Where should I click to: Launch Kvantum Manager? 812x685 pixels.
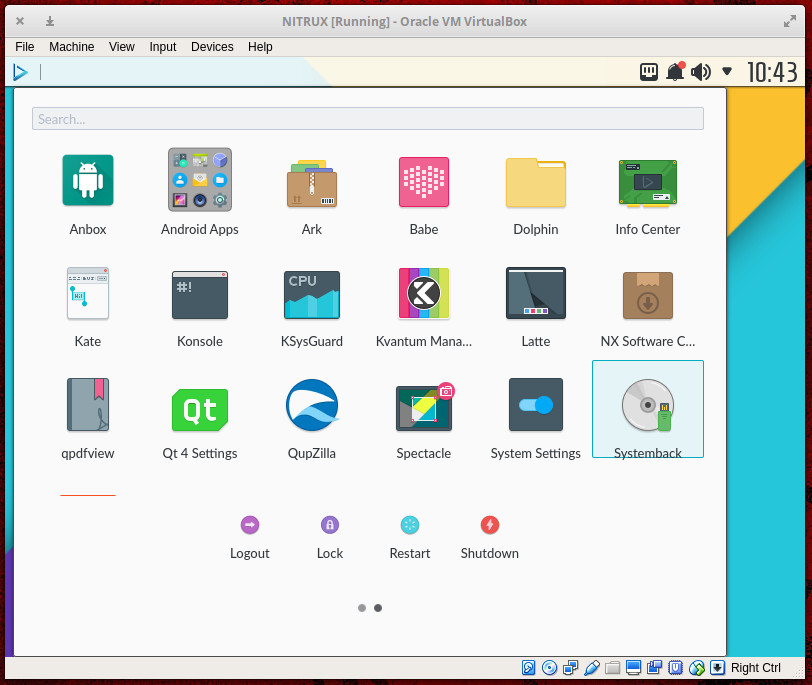424,294
